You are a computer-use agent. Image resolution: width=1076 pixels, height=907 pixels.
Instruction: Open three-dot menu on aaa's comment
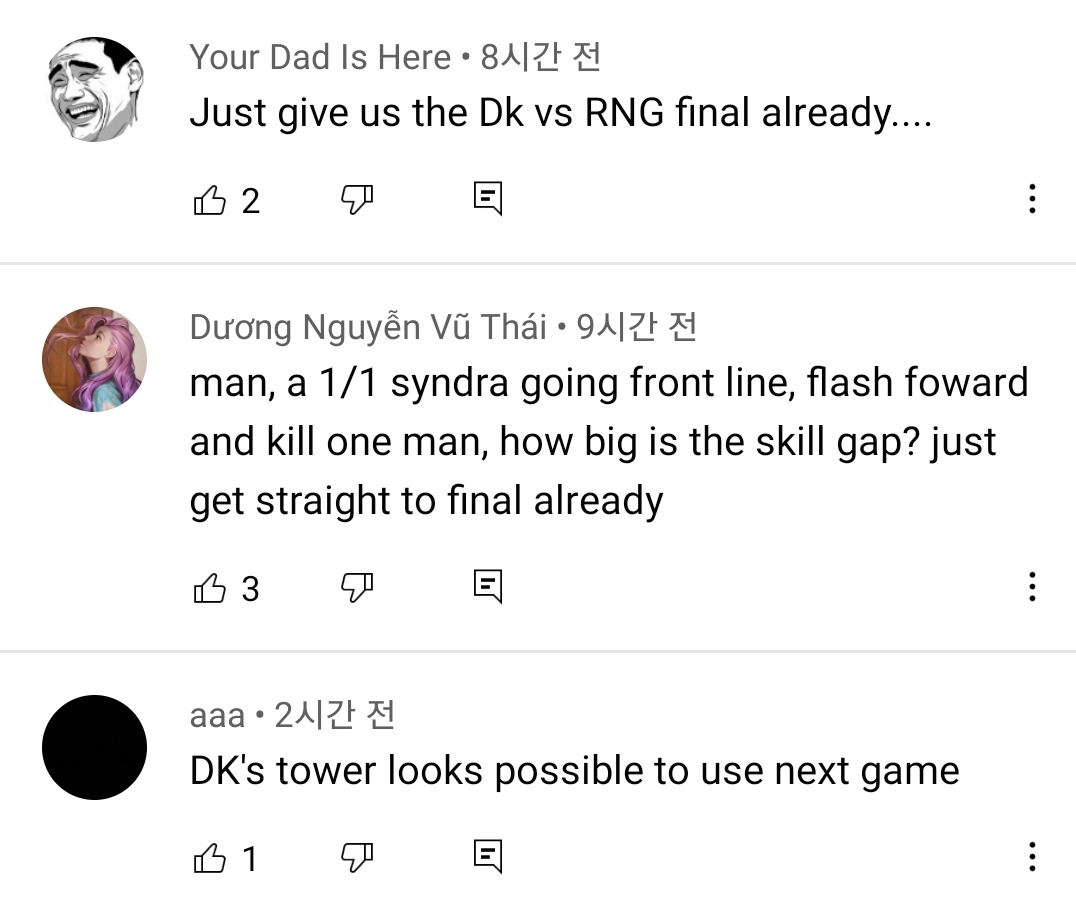(x=1032, y=856)
